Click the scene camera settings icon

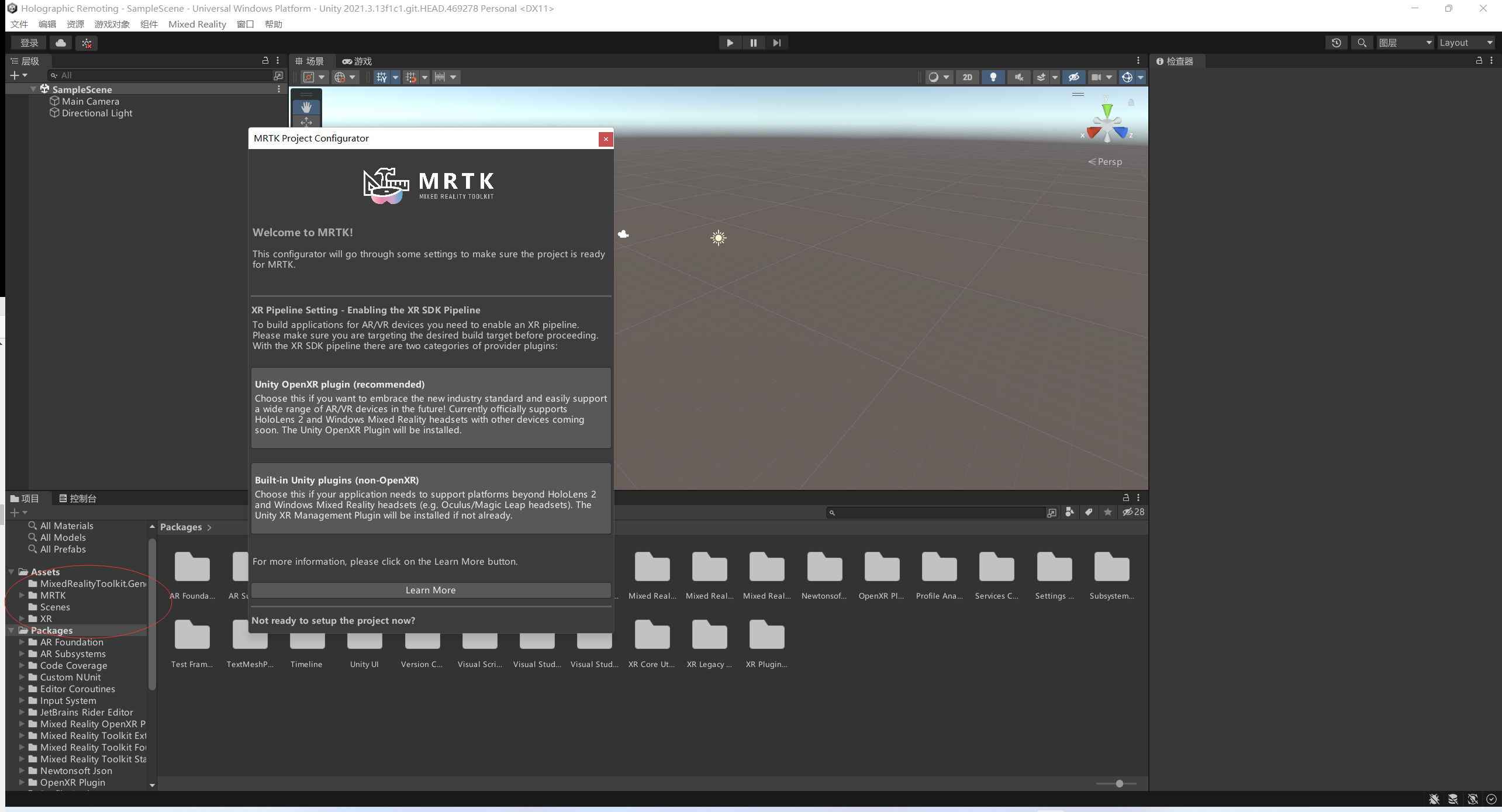[x=1097, y=77]
